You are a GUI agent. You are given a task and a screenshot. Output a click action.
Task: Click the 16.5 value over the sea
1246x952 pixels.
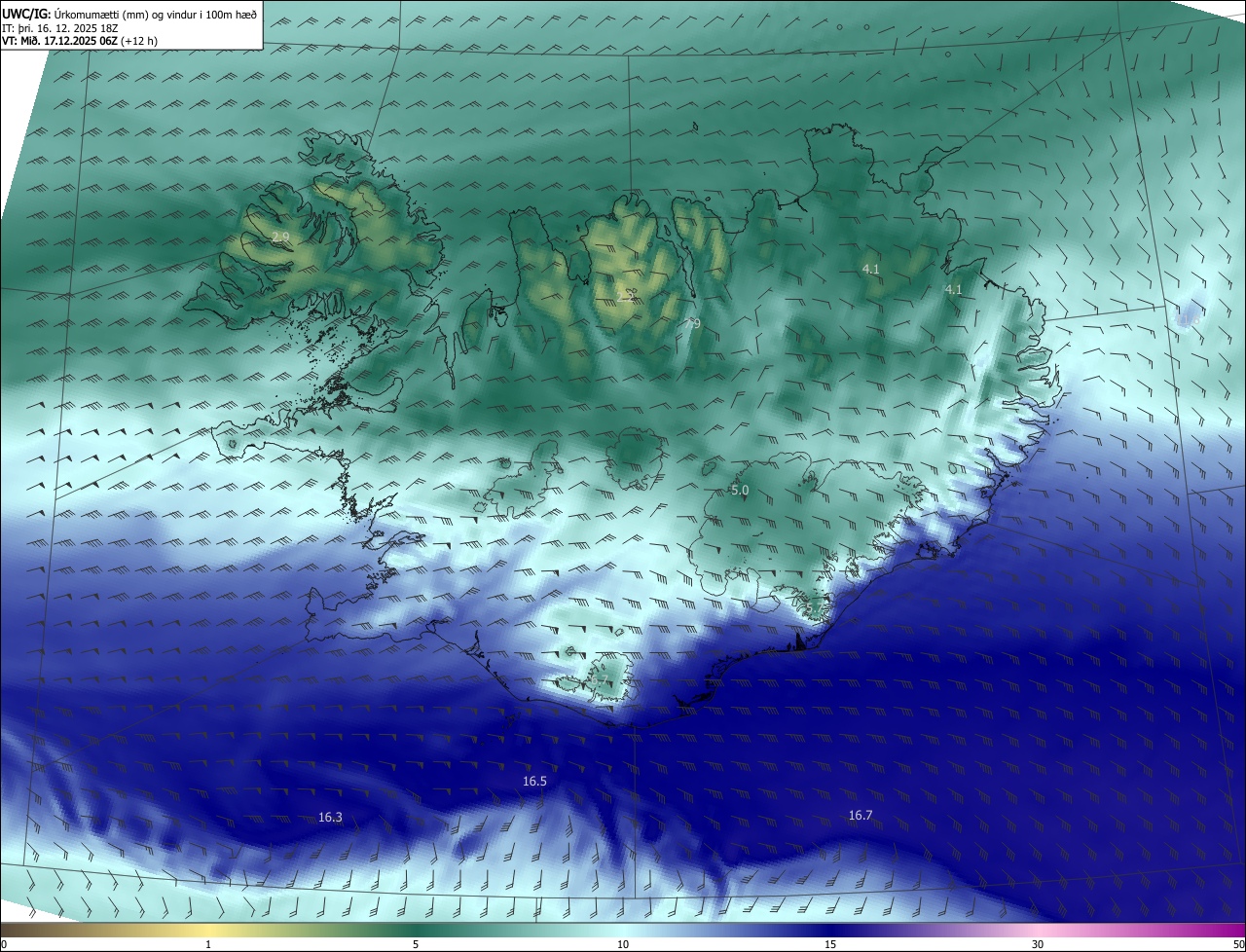point(534,782)
